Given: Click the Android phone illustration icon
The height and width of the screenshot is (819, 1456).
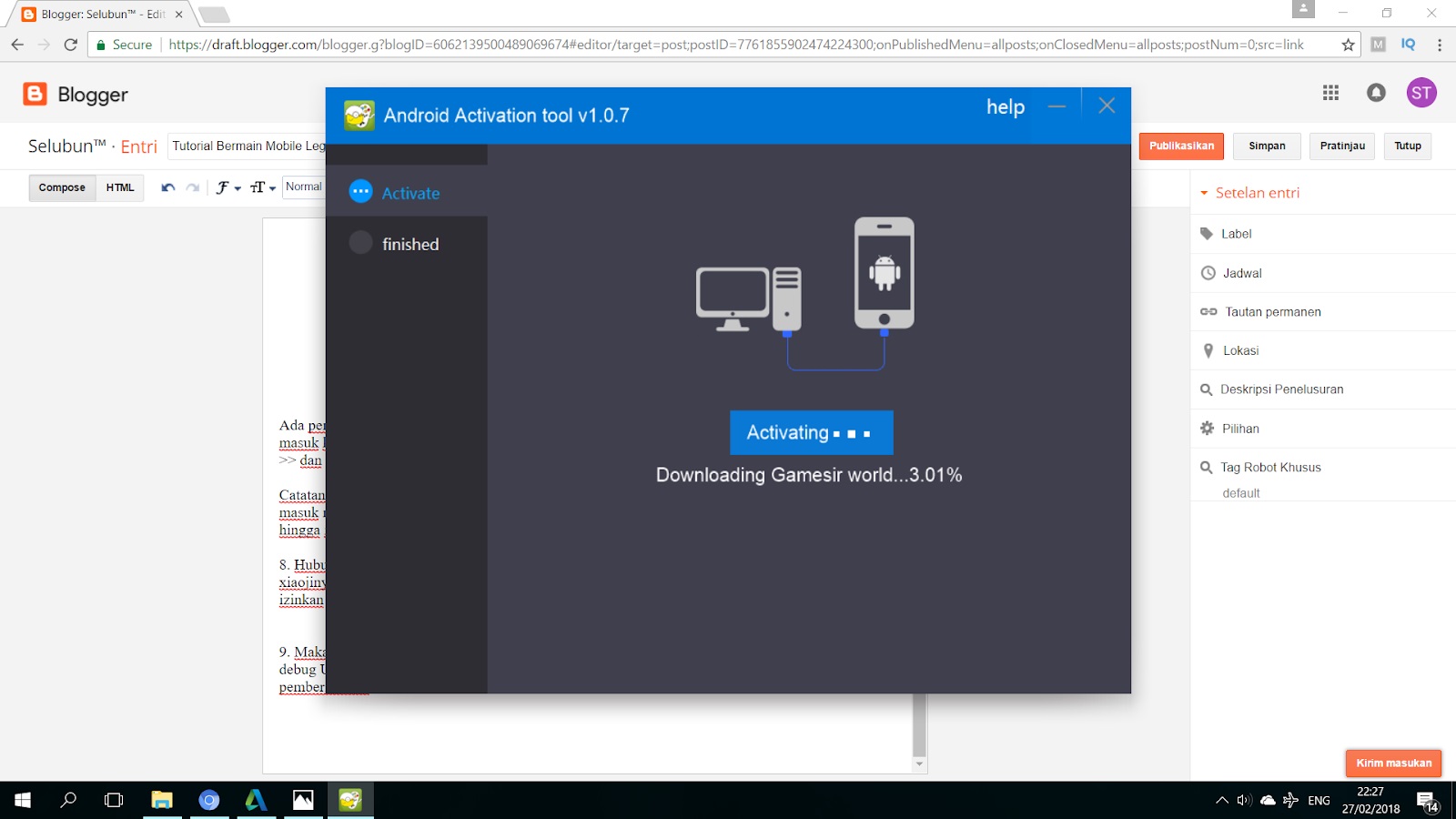Looking at the screenshot, I should point(884,273).
